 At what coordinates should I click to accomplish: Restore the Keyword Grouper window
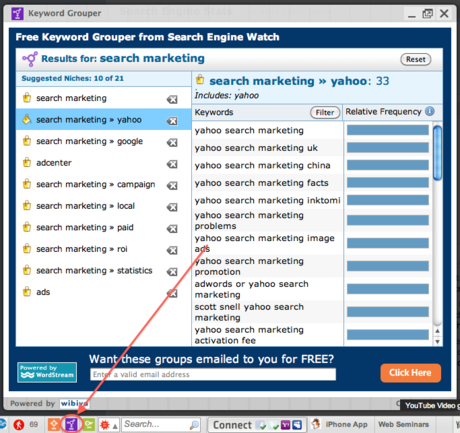tap(427, 14)
